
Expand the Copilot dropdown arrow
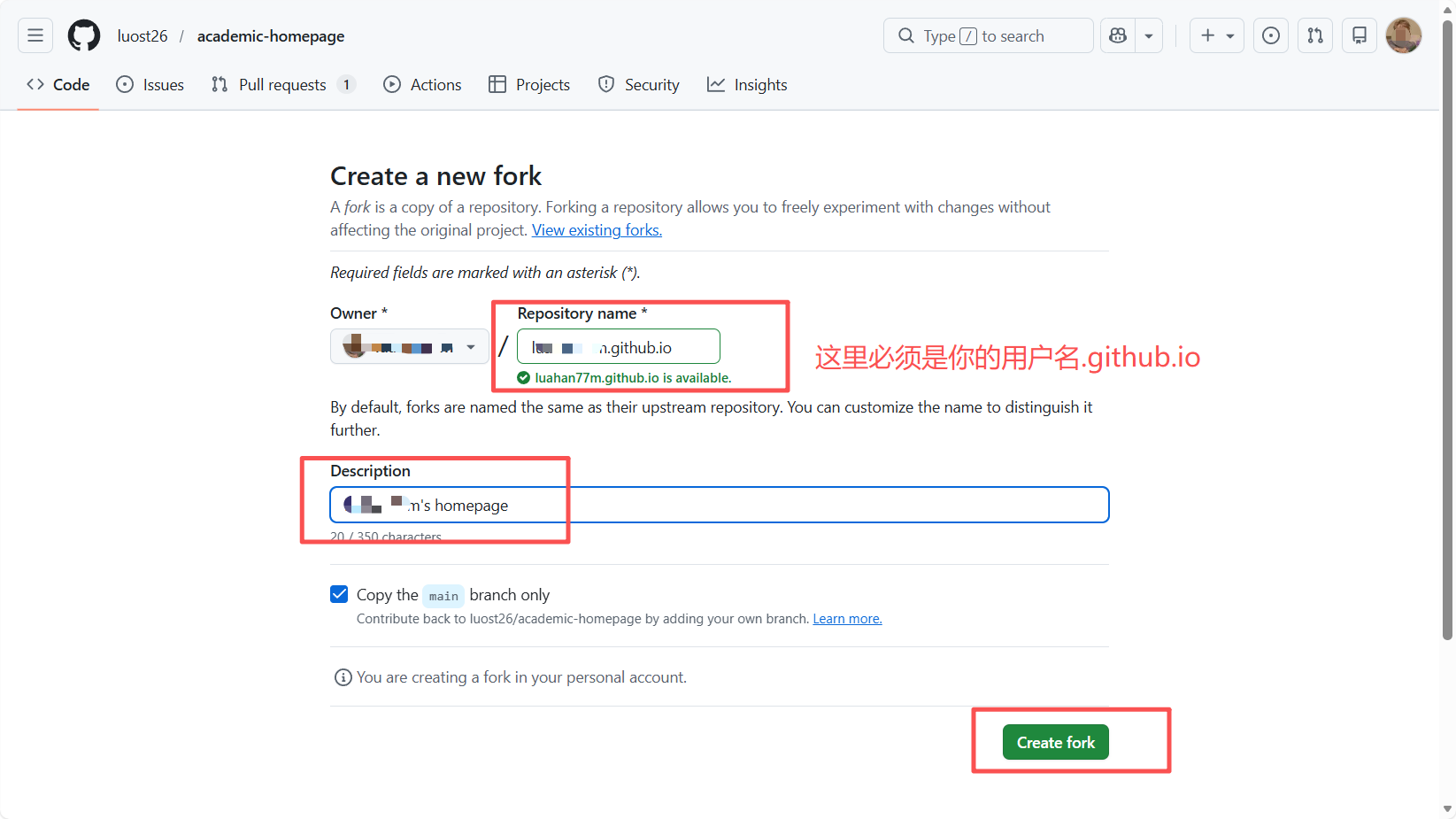[x=1149, y=35]
